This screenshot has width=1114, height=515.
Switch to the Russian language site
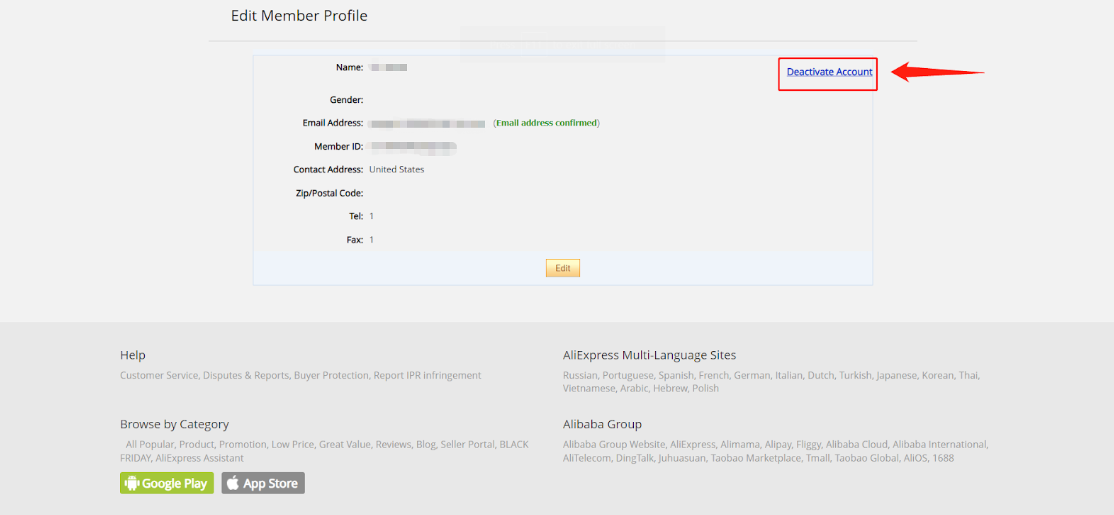[x=580, y=375]
